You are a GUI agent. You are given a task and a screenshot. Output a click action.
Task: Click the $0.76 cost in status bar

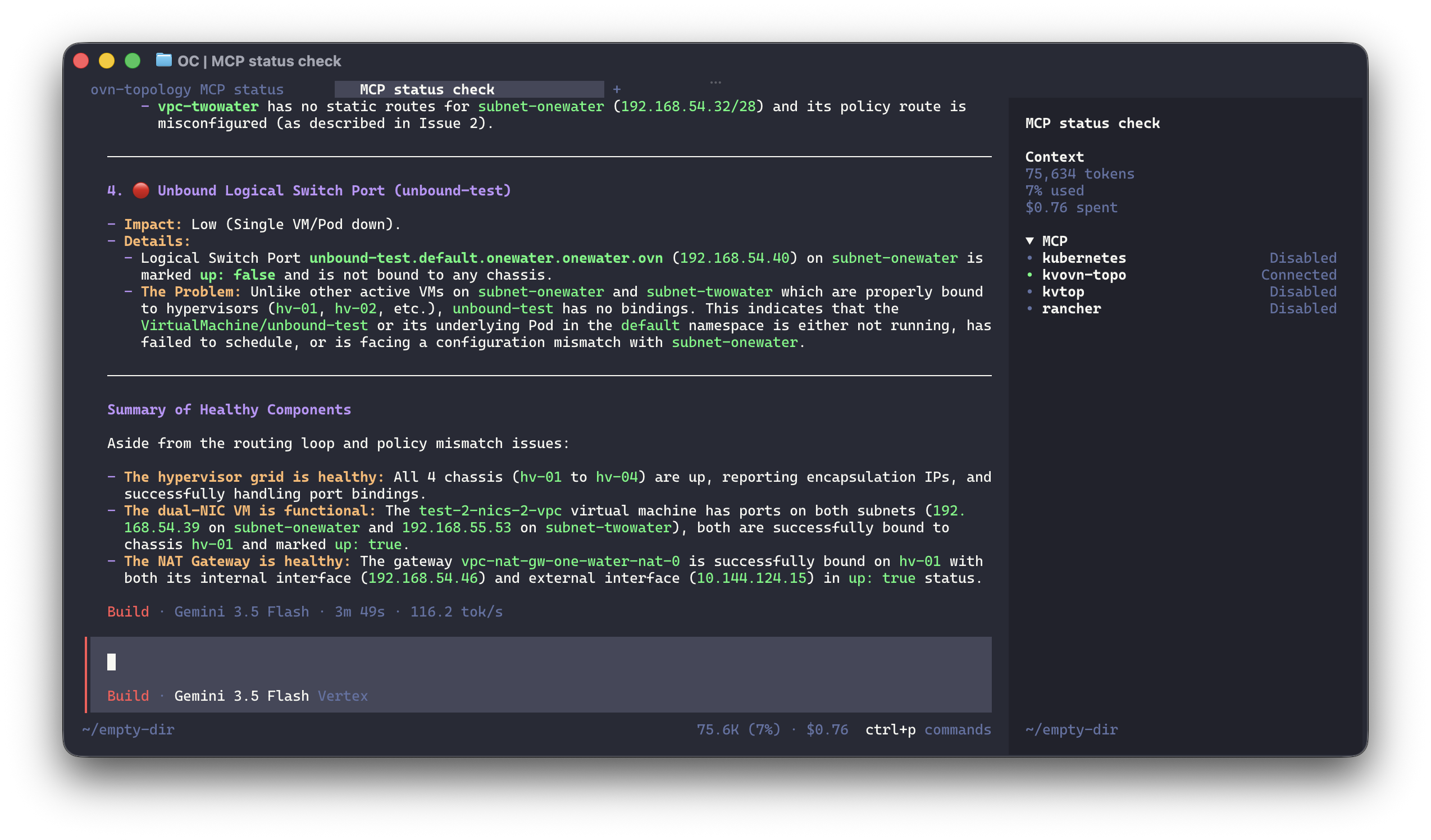coord(827,730)
